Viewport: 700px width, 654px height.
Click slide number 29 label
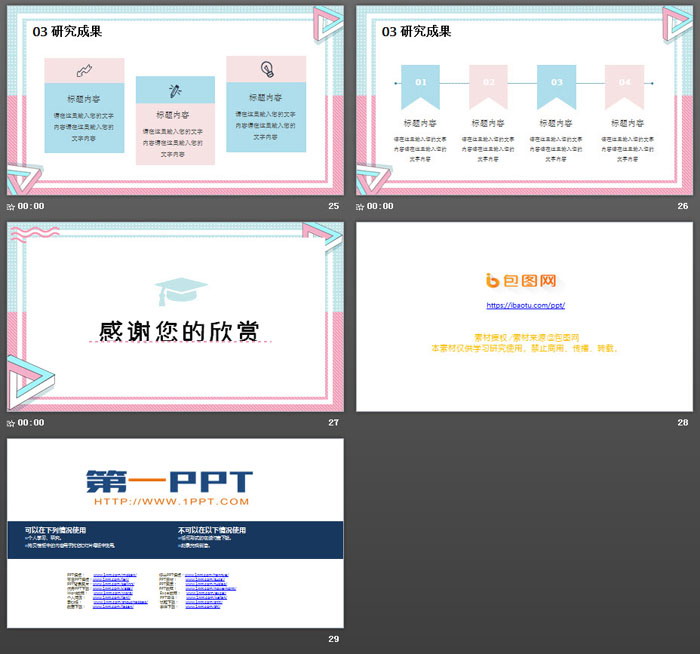[333, 639]
